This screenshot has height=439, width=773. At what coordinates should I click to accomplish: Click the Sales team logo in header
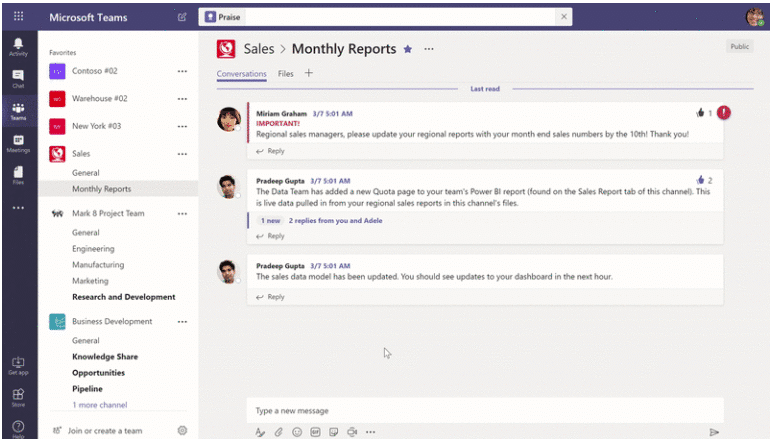(x=226, y=49)
